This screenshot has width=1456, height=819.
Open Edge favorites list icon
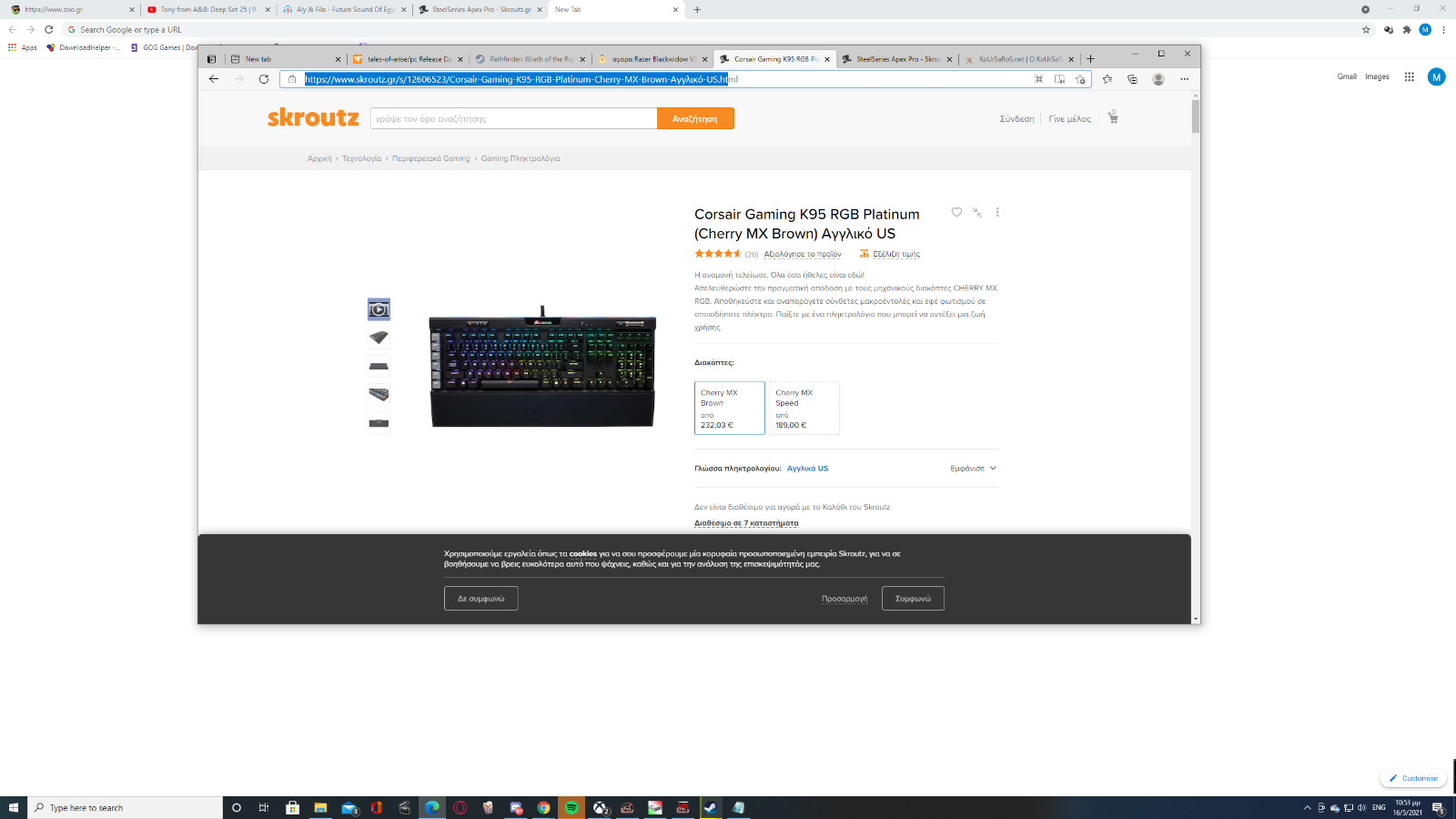click(1107, 79)
